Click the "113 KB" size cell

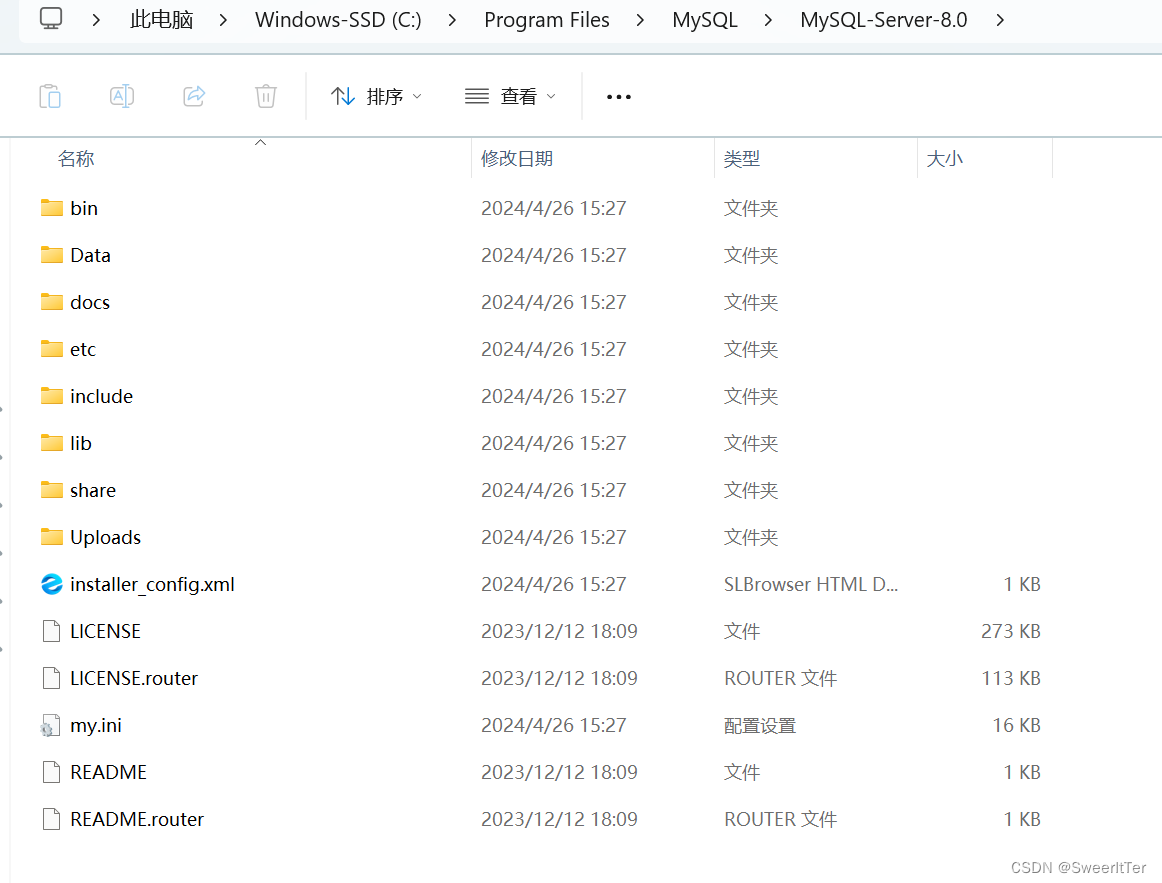click(1011, 679)
